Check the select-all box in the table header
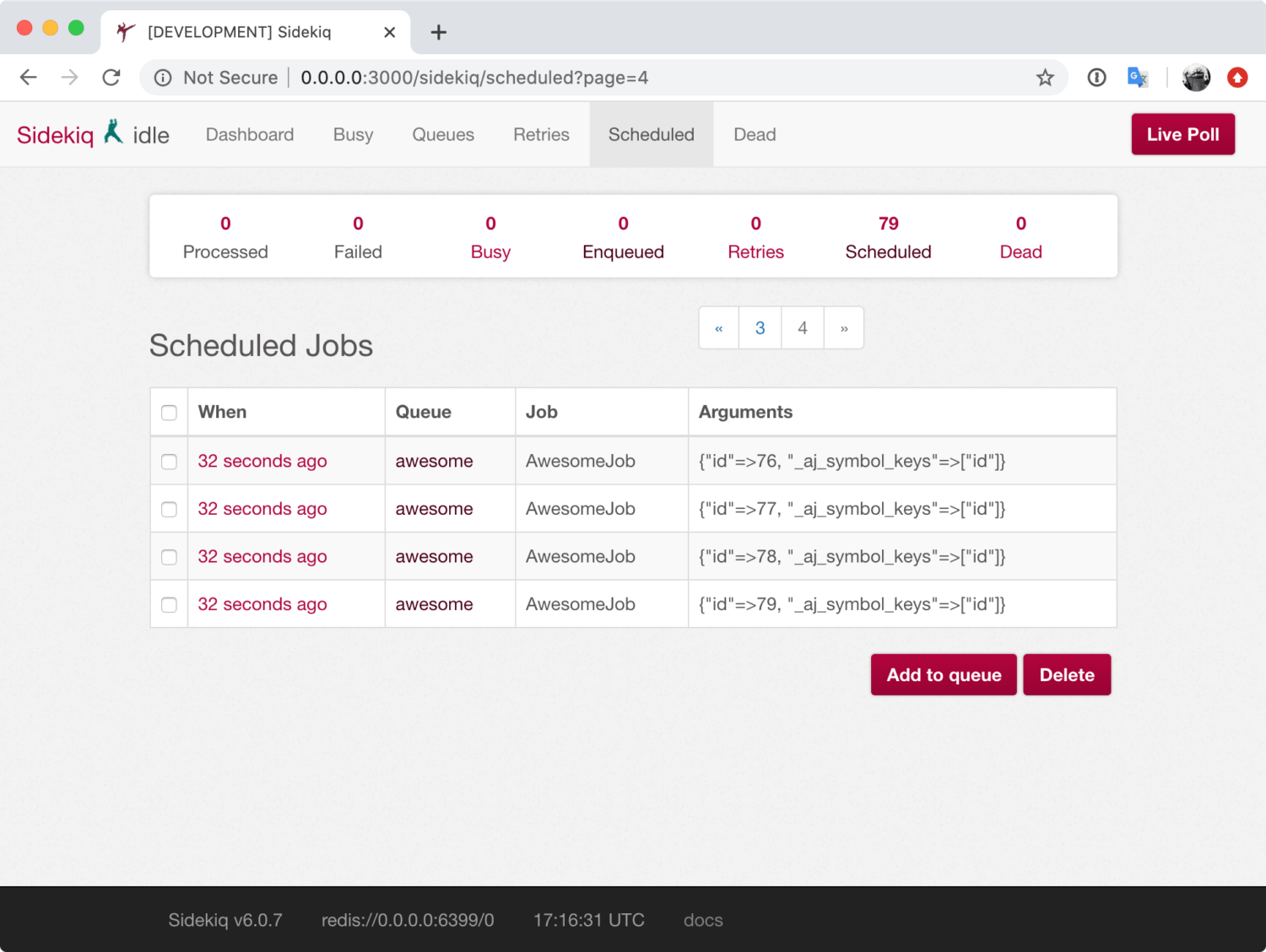This screenshot has height=952, width=1266. (x=169, y=413)
